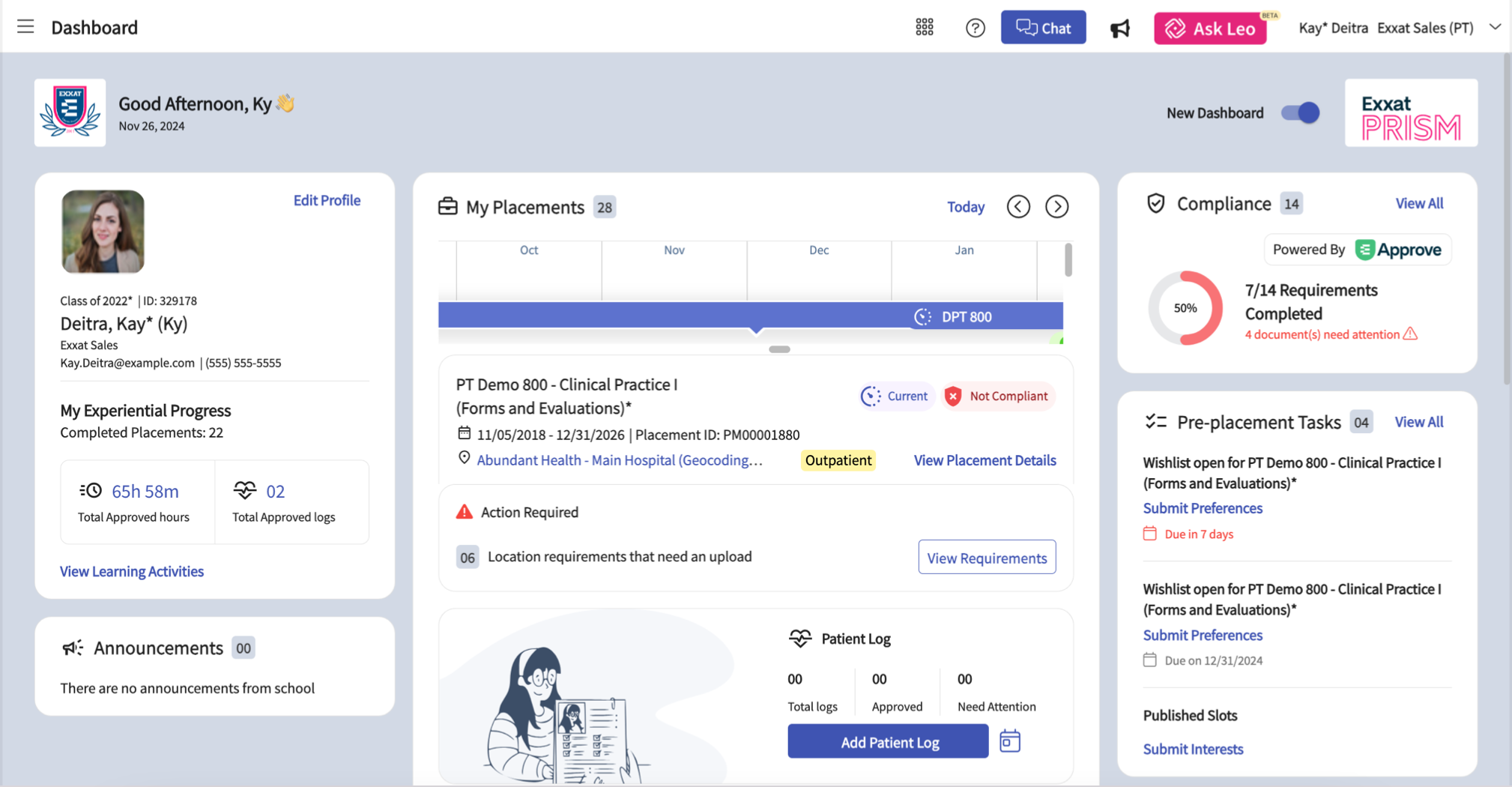Click the megaphone announcements icon
Viewport: 1512px width, 787px height.
[1119, 27]
